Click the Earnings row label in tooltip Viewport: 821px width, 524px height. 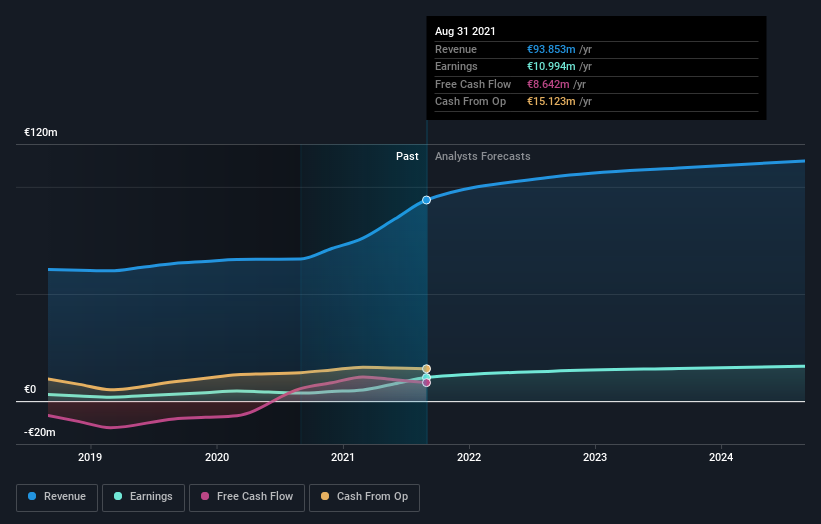pos(456,66)
